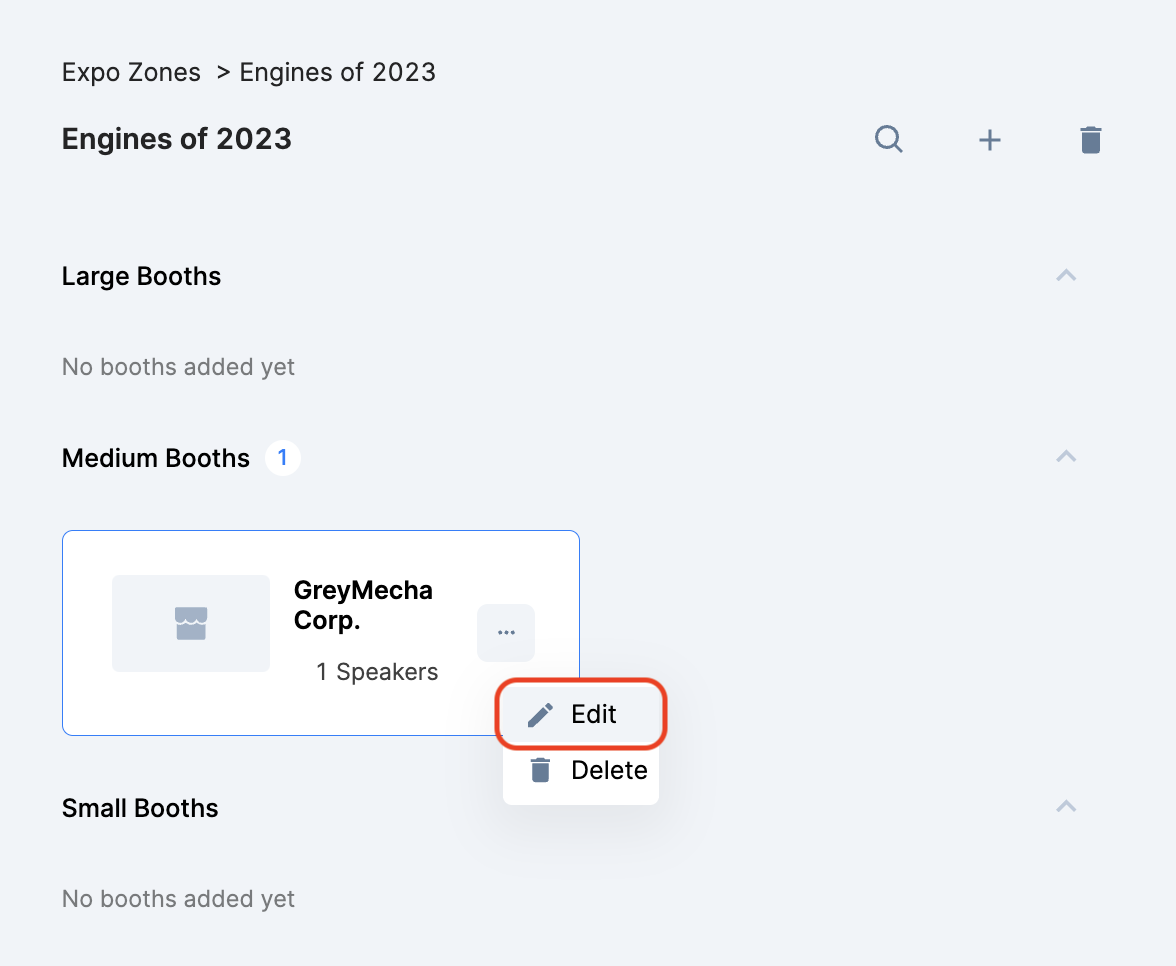The width and height of the screenshot is (1176, 966).
Task: Open three-dot menu on GreyMecha Corp. card
Action: [506, 633]
